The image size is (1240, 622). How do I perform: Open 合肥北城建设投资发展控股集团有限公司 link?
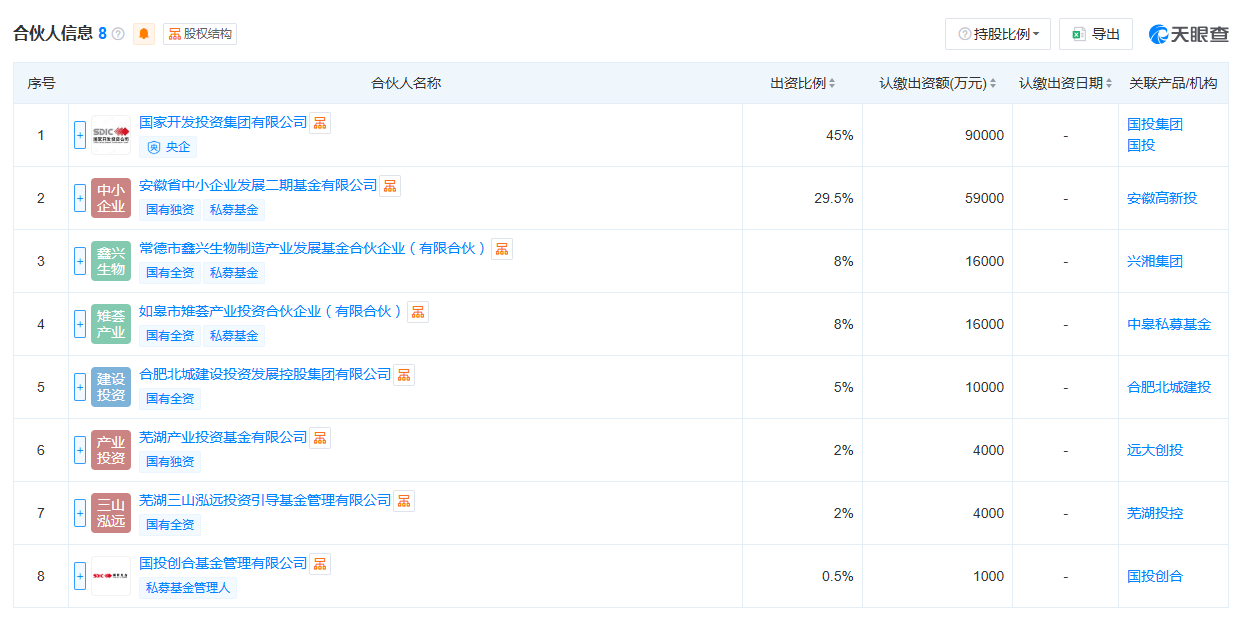click(x=265, y=374)
